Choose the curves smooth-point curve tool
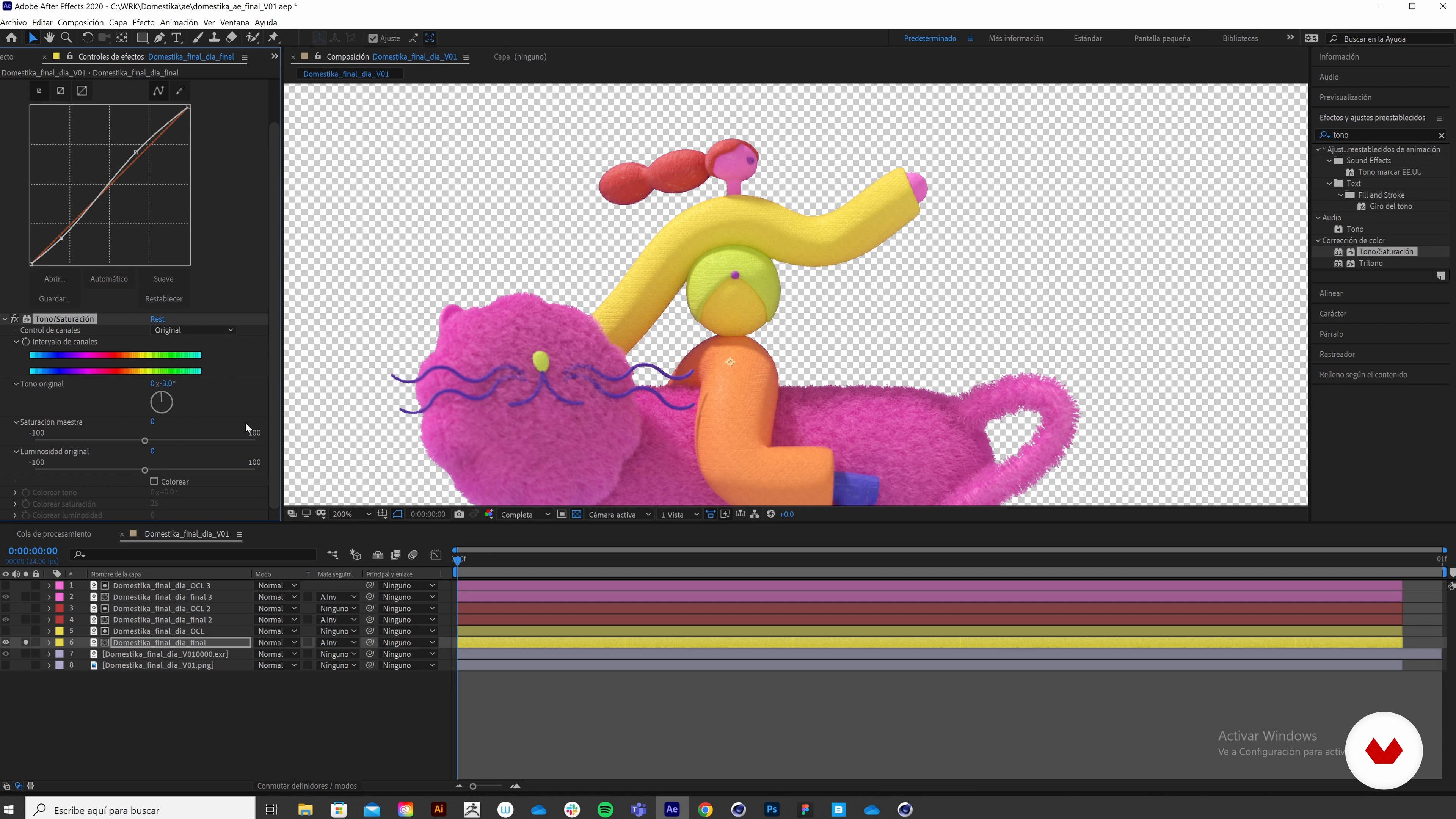 pyautogui.click(x=158, y=91)
